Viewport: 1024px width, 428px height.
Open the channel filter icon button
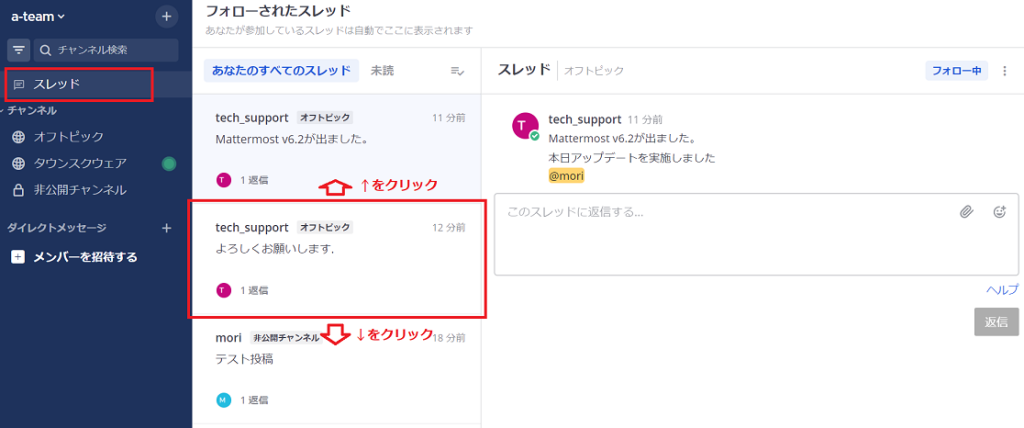[19, 50]
